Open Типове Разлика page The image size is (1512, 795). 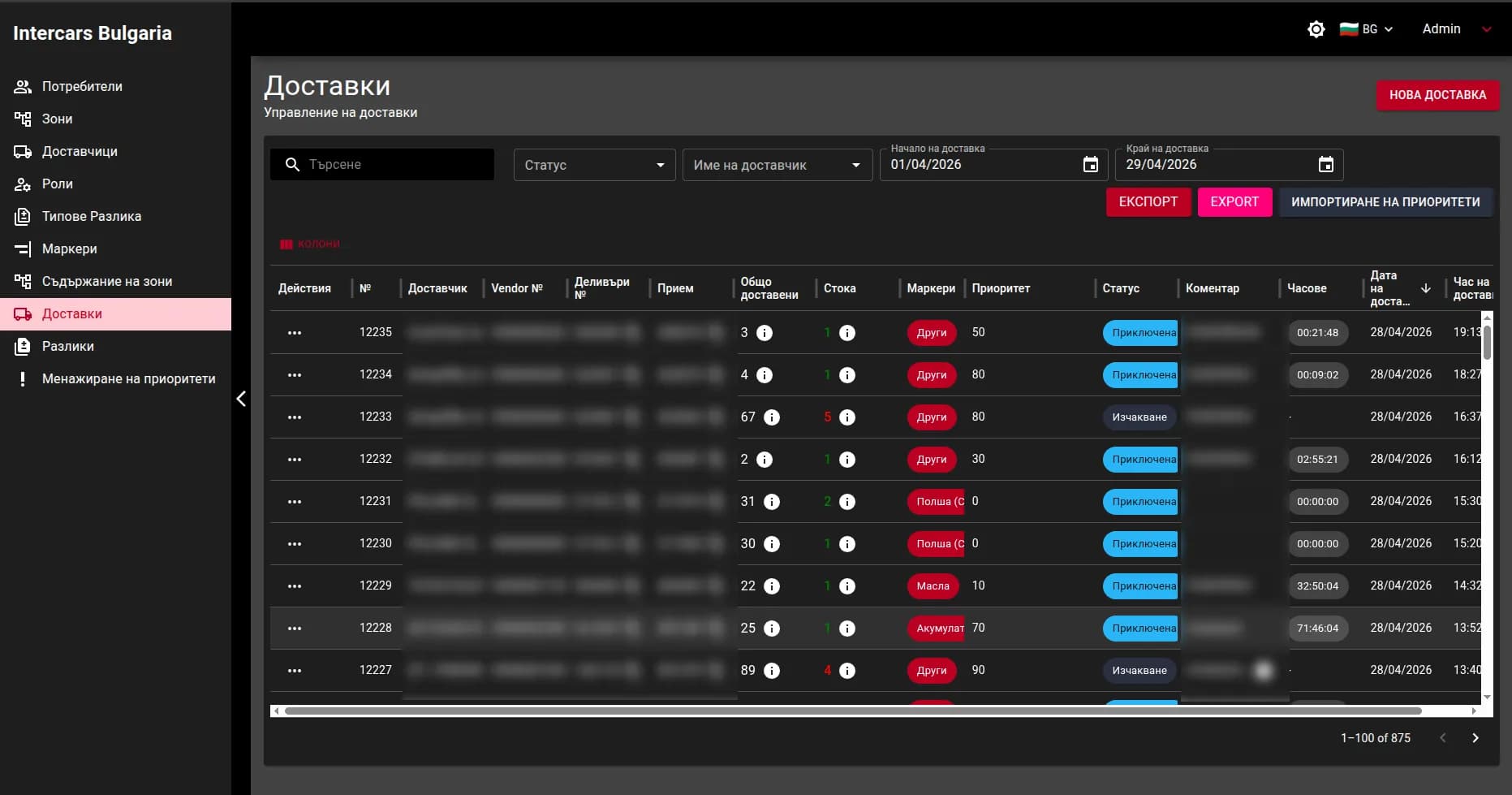(115, 216)
